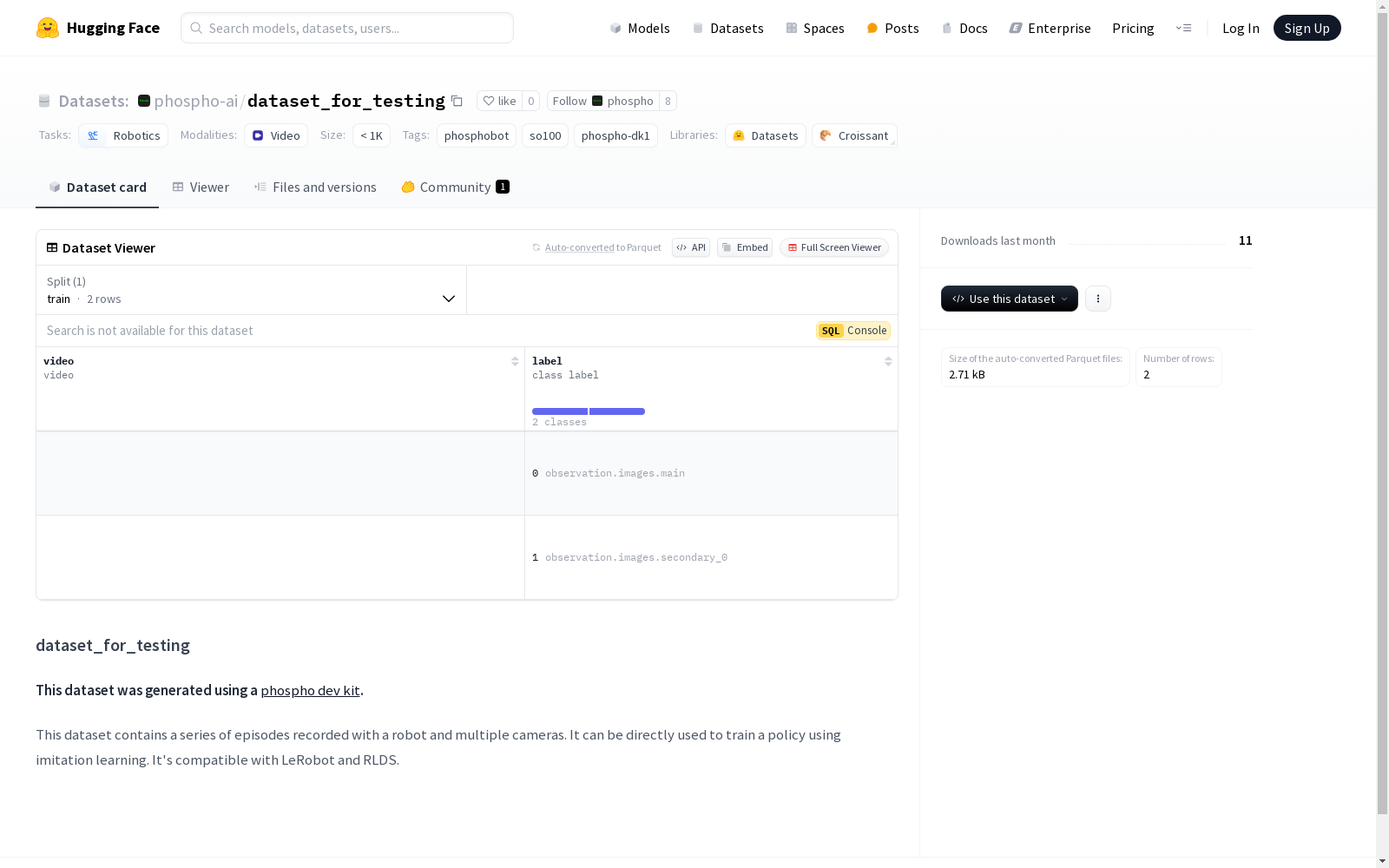Open the SQL Console
1389x868 pixels.
click(x=853, y=331)
